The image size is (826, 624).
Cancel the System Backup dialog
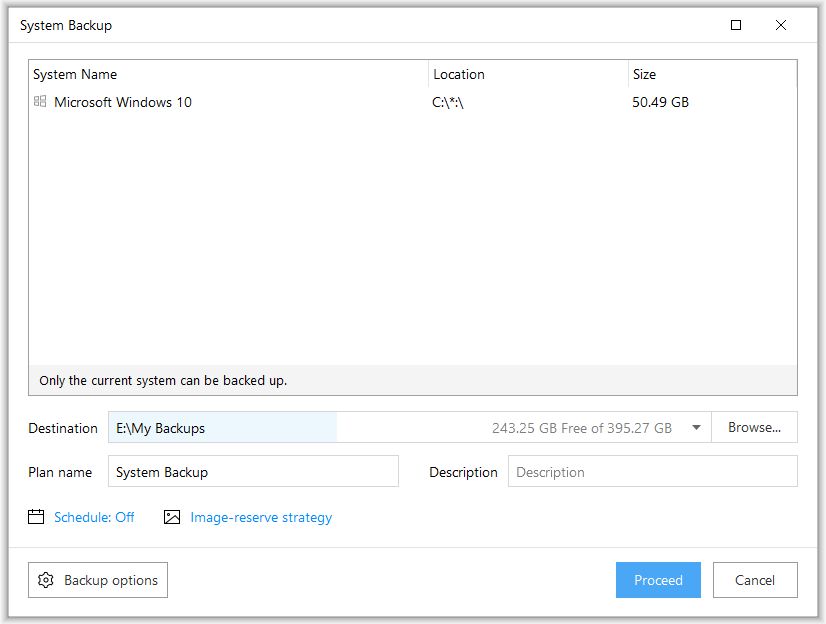pos(755,580)
